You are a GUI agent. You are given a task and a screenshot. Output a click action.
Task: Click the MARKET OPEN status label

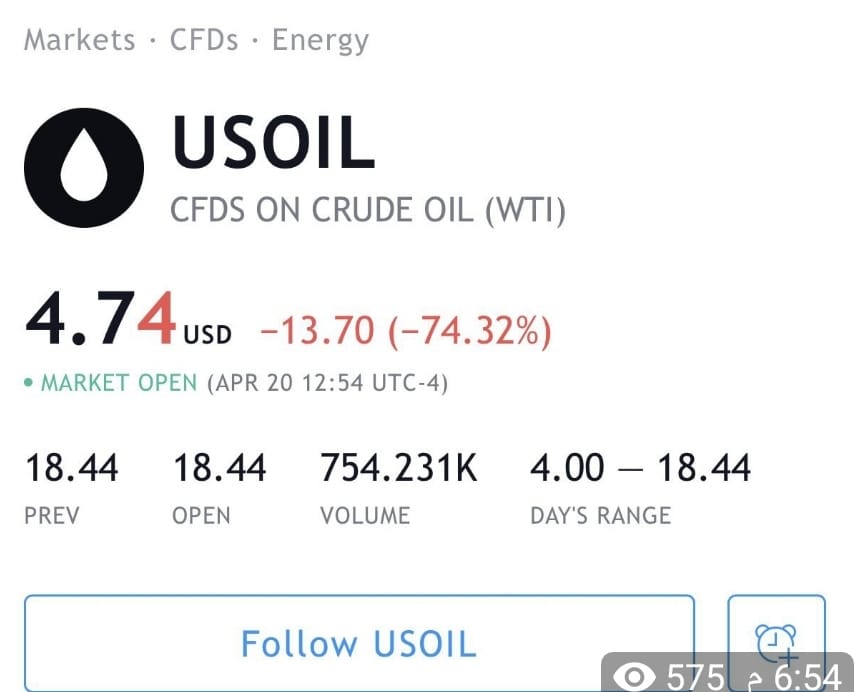[x=119, y=383]
